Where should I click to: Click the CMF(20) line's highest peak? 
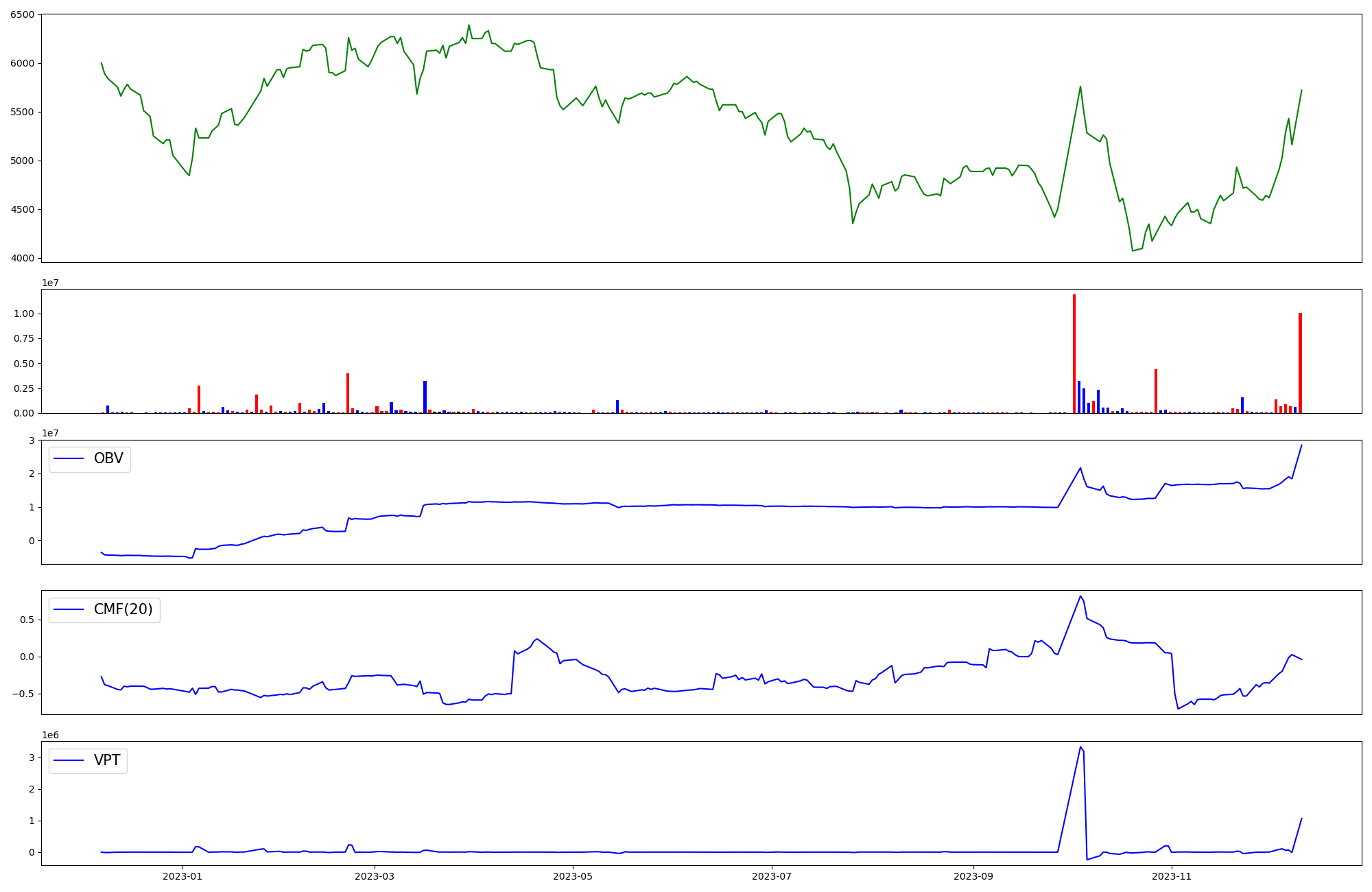[1080, 596]
